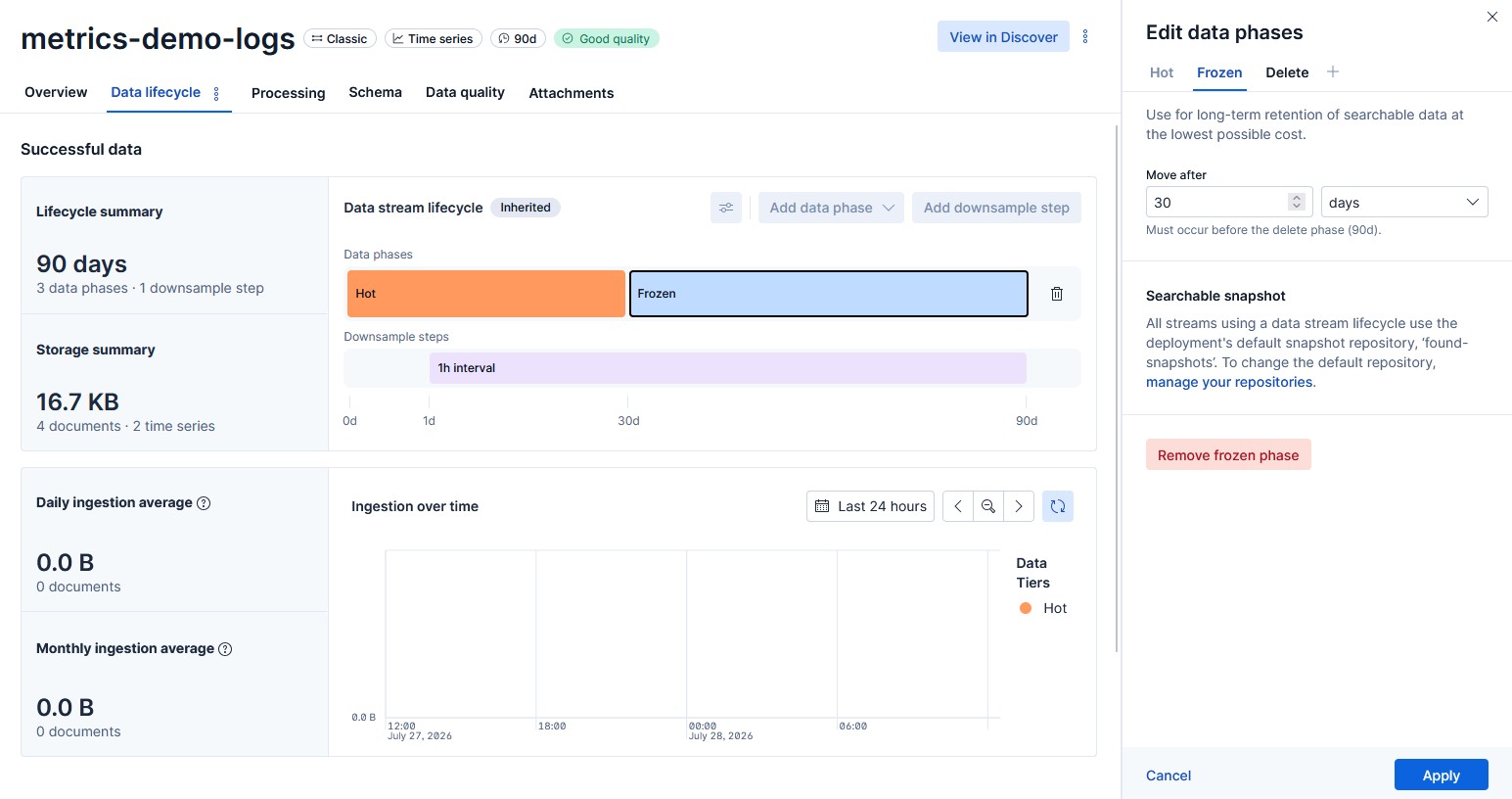Switch to the Overview tab

tap(56, 92)
